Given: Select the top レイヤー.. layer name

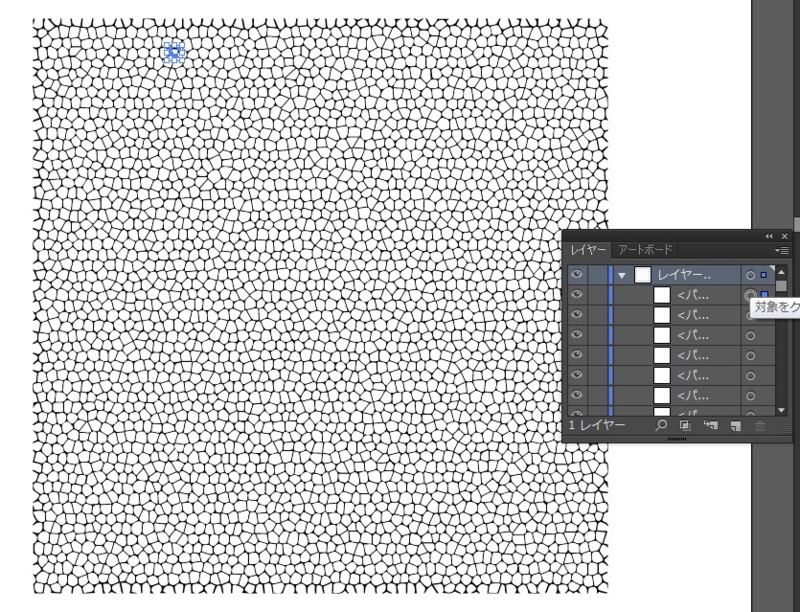Looking at the screenshot, I should (x=684, y=275).
